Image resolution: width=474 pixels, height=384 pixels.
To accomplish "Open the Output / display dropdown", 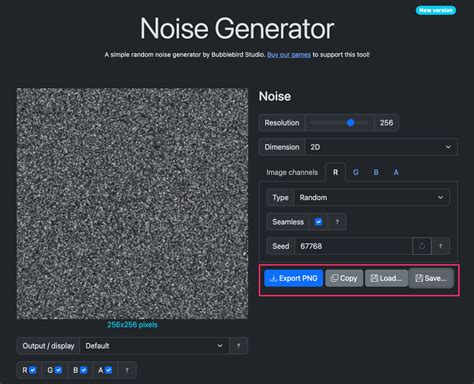I will tap(154, 346).
